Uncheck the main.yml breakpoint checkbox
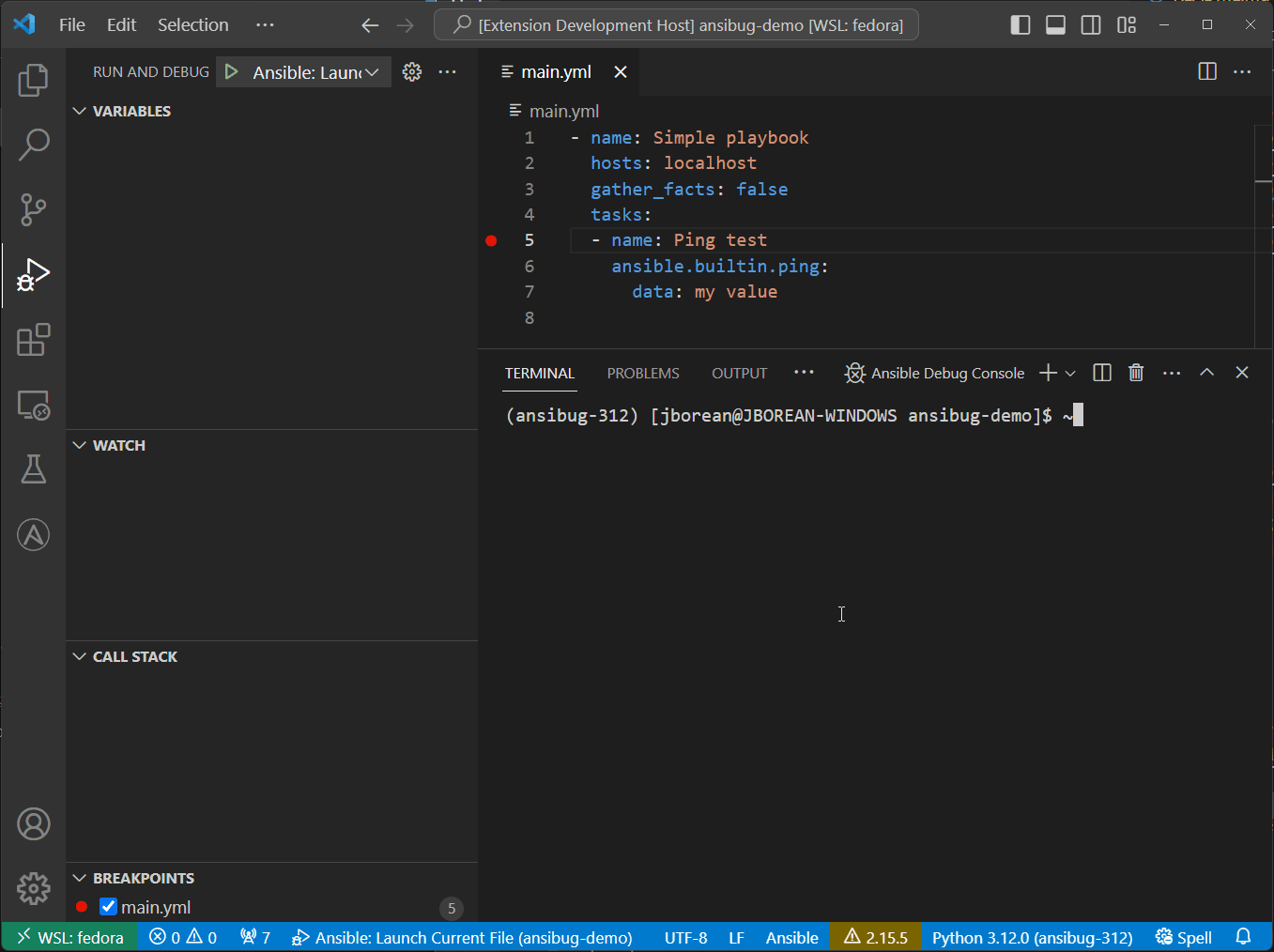Screen dimensions: 1274x952 pyautogui.click(x=108, y=907)
